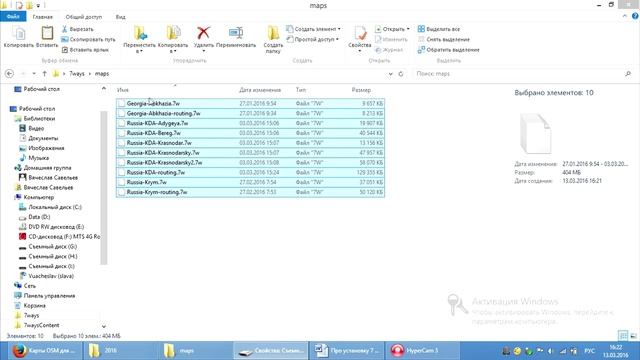Click the red X Delete (Удалить) icon

[203, 33]
